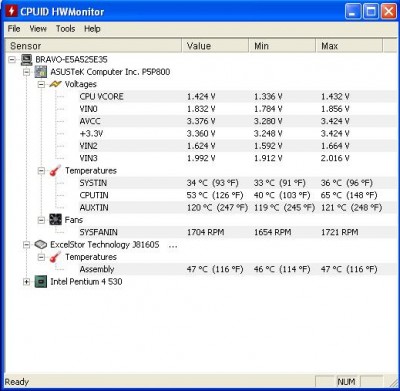Collapse the ExcelStor Temperatures group
400x391 pixels.
(41, 257)
